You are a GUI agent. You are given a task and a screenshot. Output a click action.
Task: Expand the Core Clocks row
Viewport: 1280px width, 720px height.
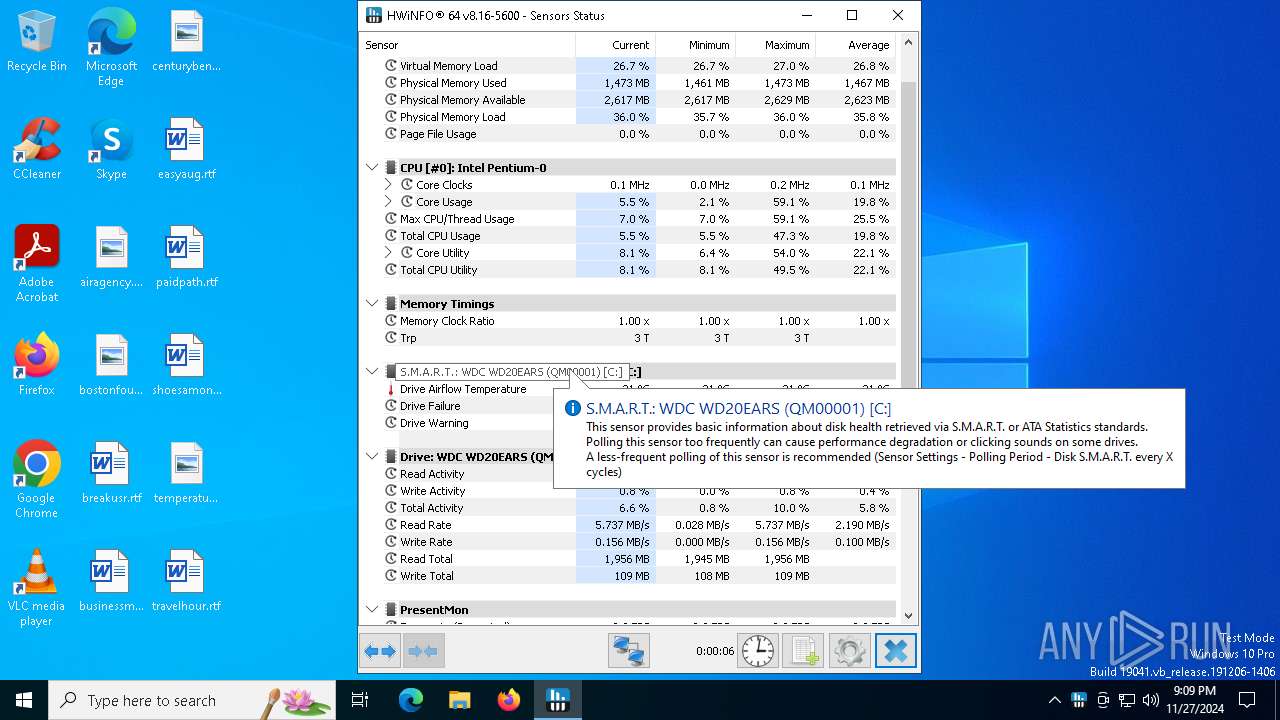click(388, 185)
